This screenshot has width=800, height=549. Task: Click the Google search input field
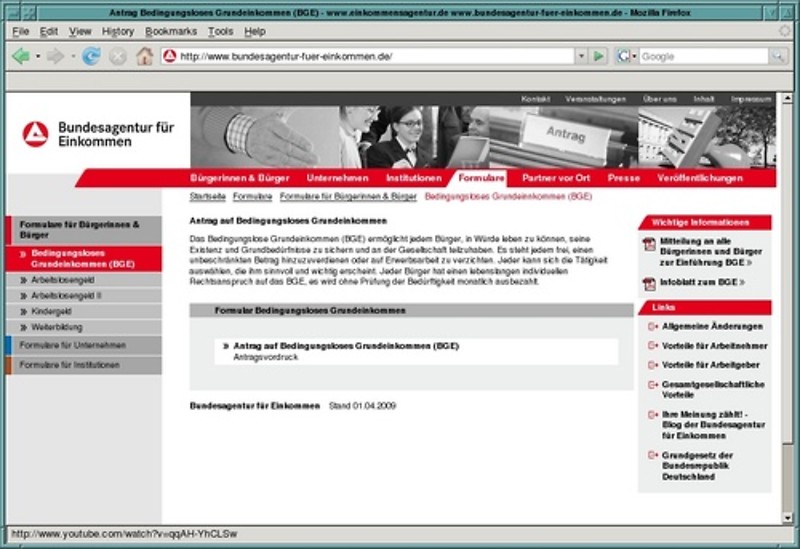point(704,56)
